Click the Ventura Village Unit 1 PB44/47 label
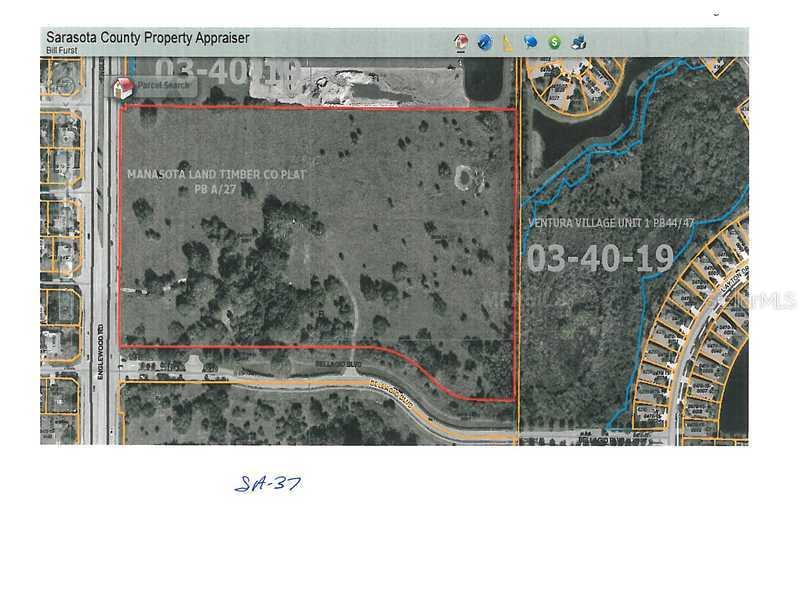Screen dimensions: 800x600 (611, 223)
